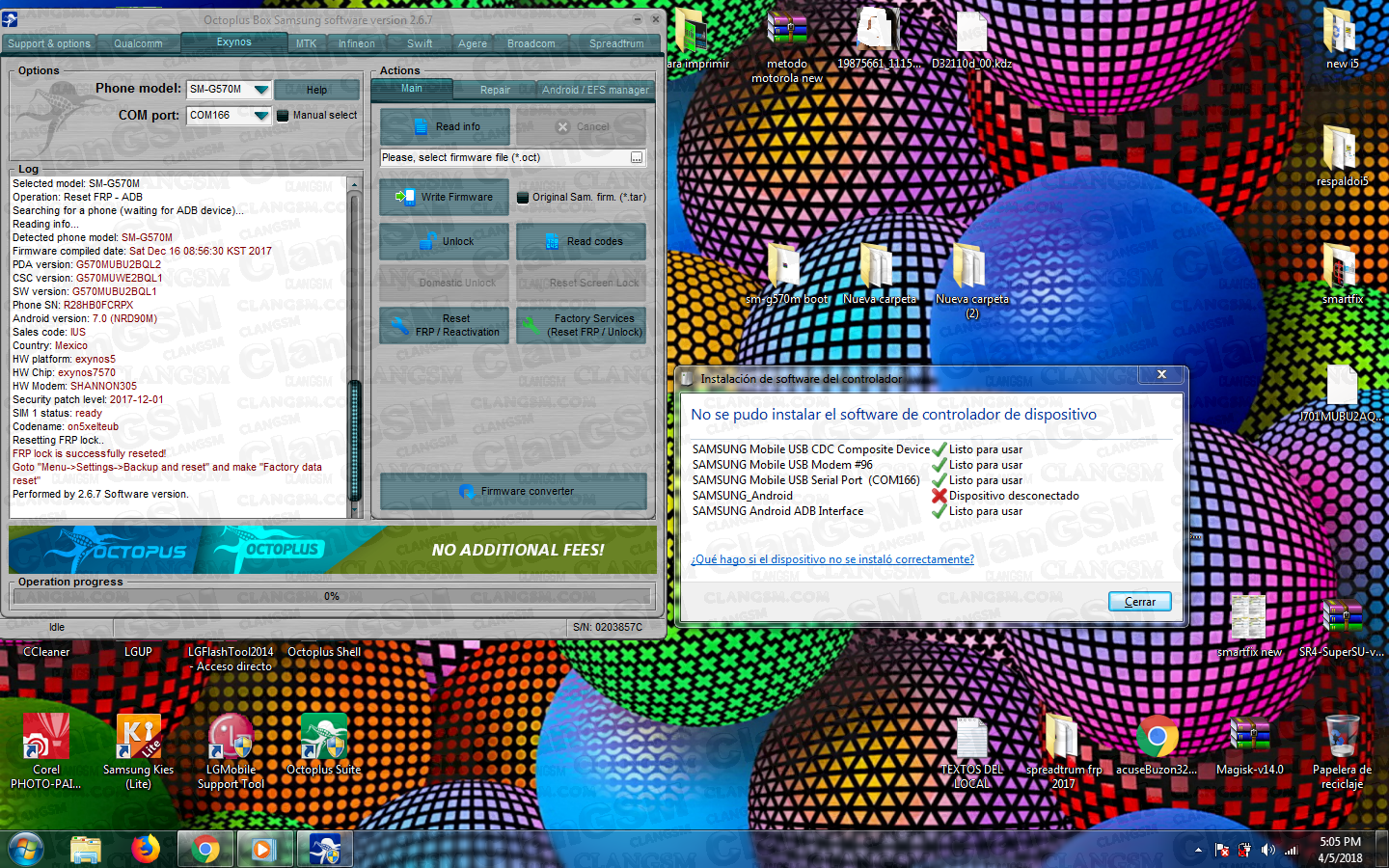Open the SR4-SuperSU archive icon
Image resolution: width=1389 pixels, height=868 pixels.
[1342, 627]
